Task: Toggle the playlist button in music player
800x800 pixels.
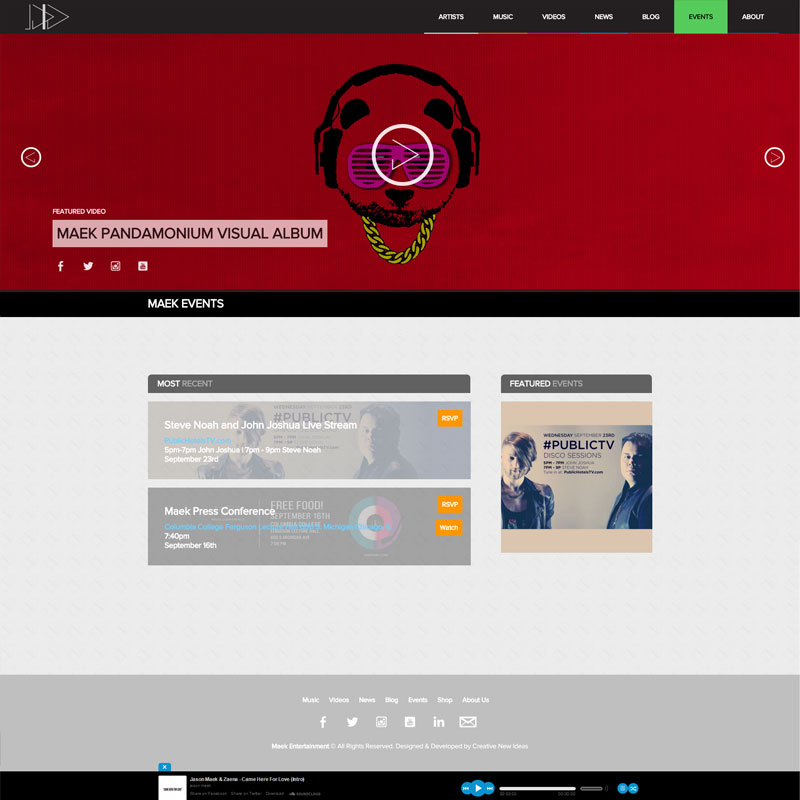Action: (x=622, y=788)
